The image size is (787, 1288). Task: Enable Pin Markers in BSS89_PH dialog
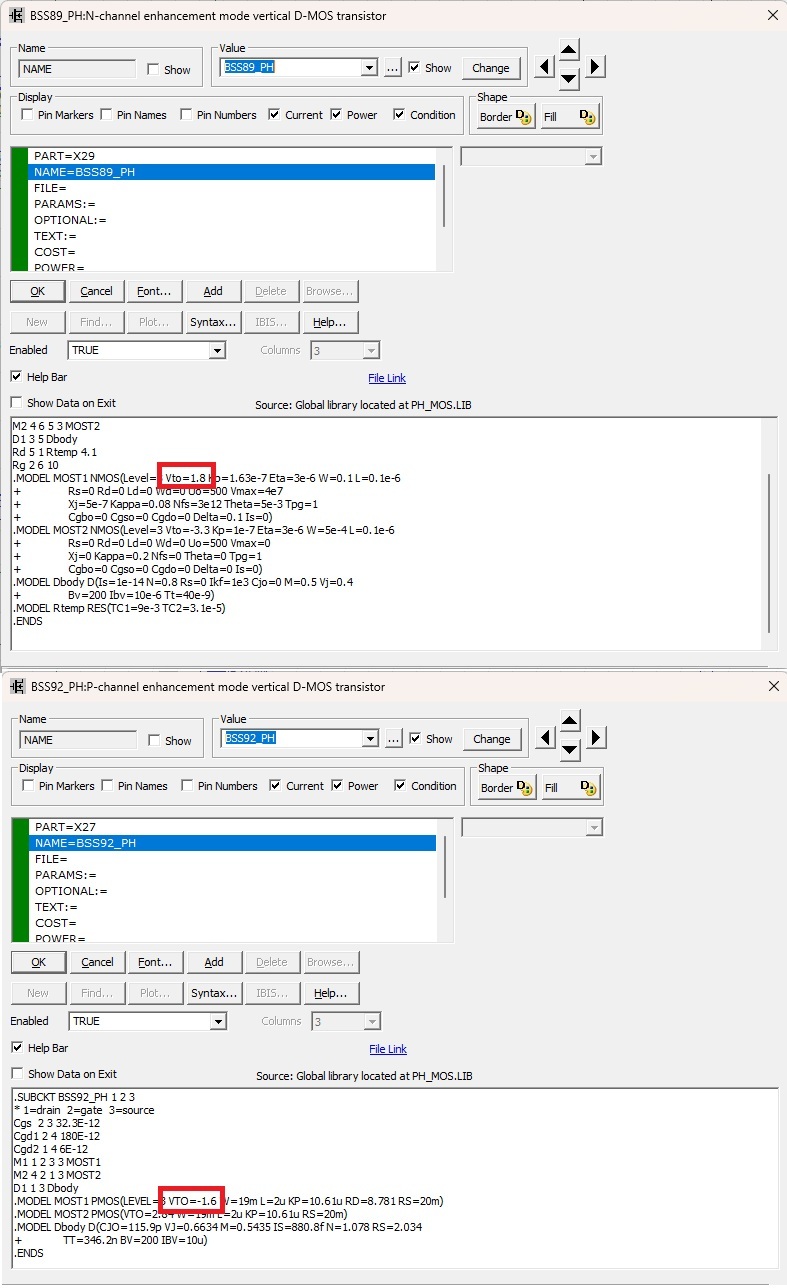[x=28, y=115]
